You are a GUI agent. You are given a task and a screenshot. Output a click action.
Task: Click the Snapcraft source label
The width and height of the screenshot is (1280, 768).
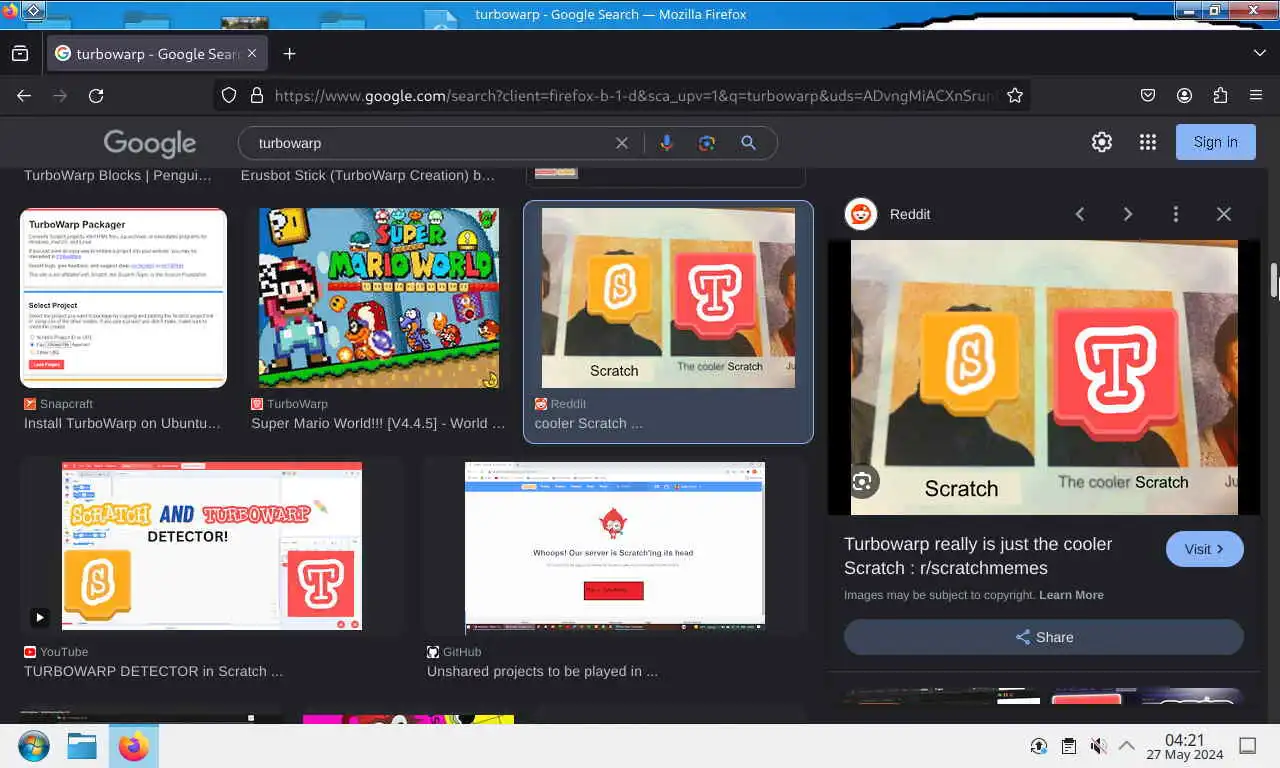58,404
